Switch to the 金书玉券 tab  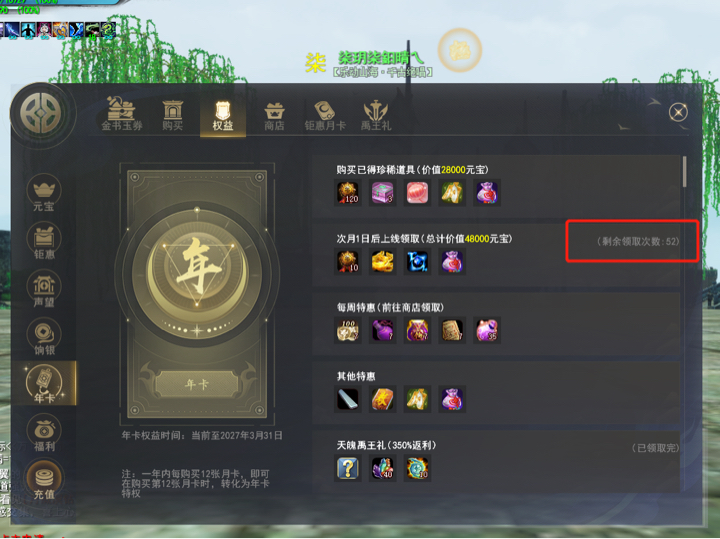122,114
